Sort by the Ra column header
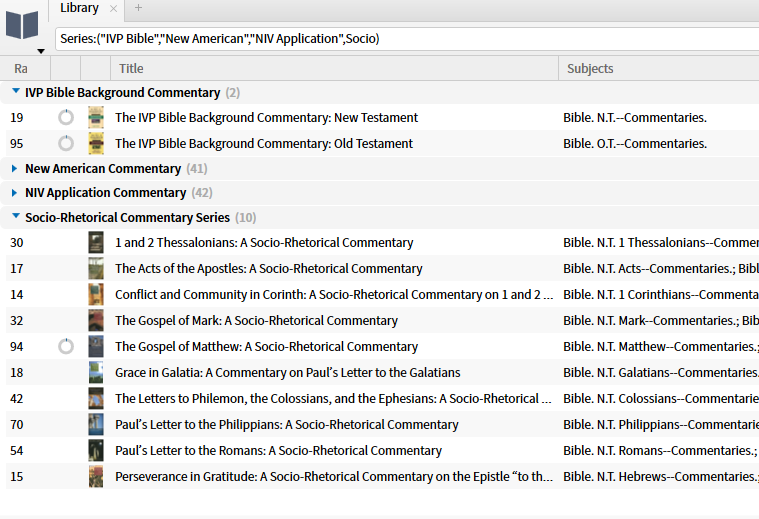 tap(21, 69)
